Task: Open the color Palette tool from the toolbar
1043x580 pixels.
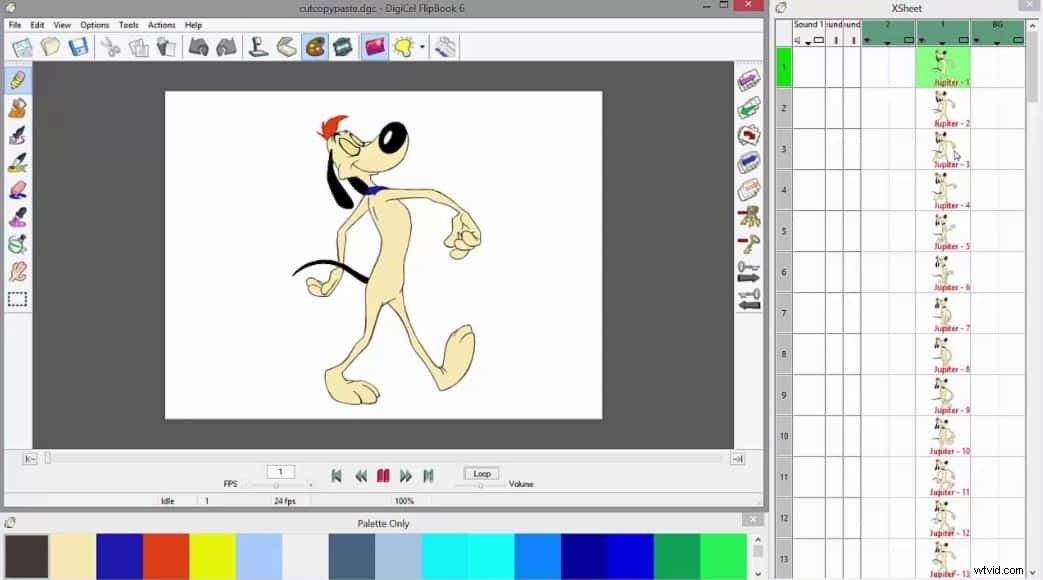Action: click(315, 46)
